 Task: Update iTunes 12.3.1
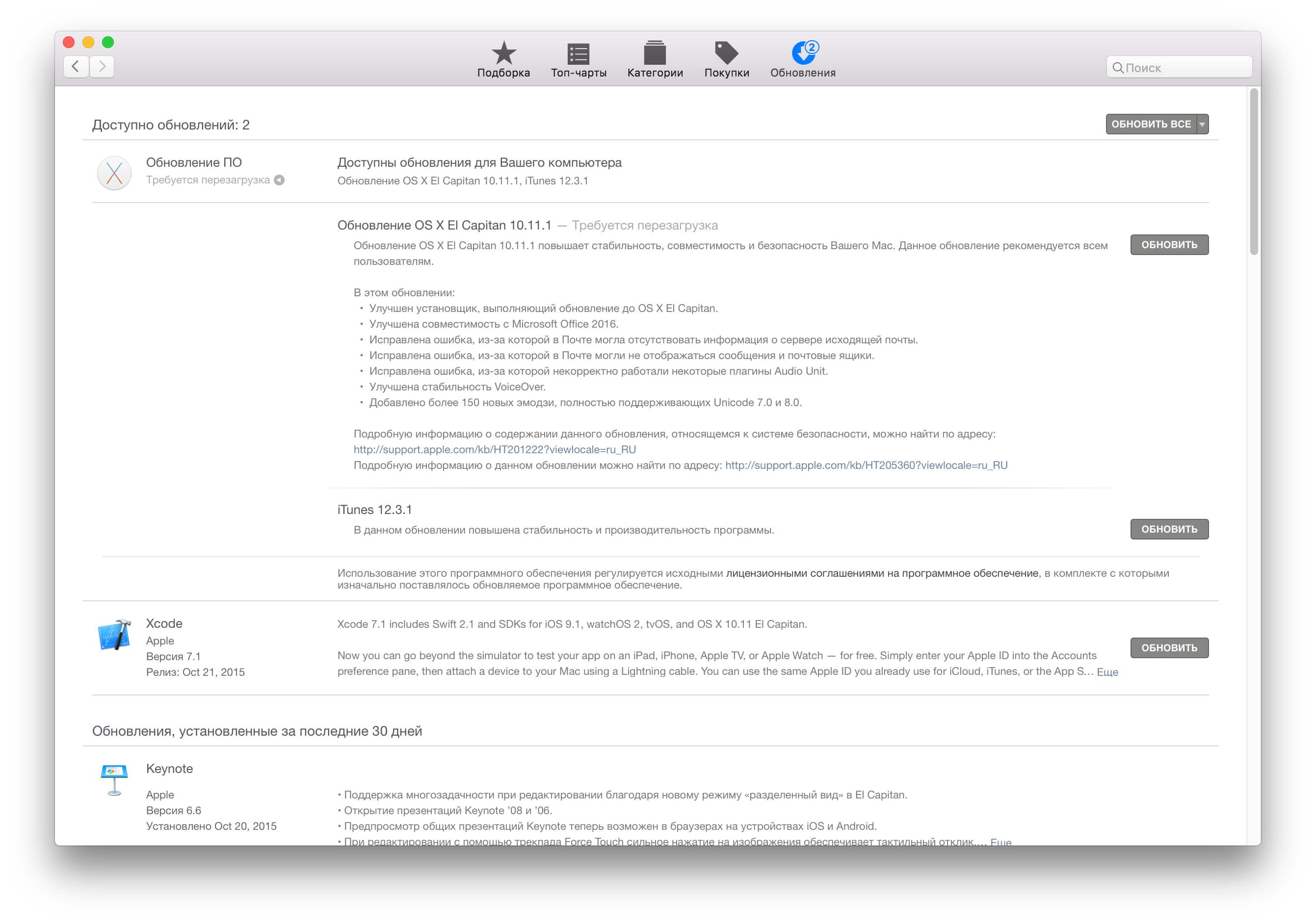coord(1169,529)
